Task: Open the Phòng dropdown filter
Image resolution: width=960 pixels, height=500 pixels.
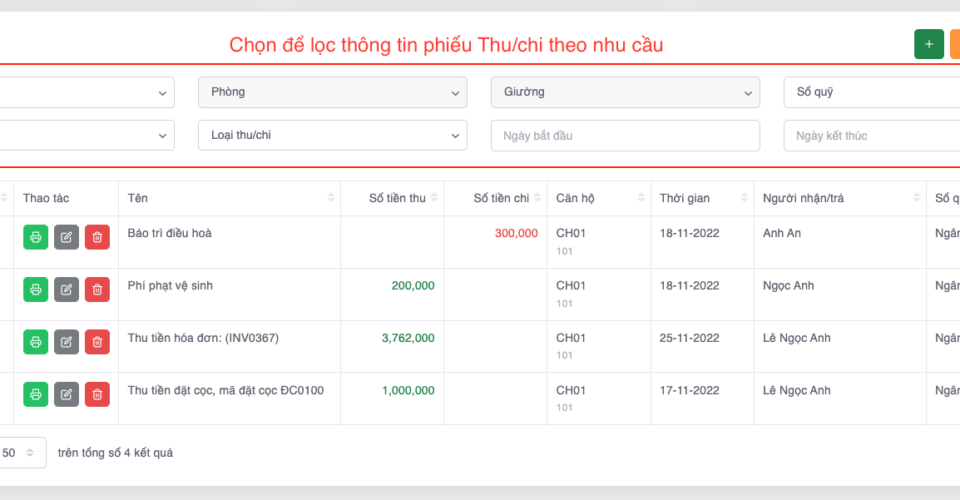Action: (332, 92)
